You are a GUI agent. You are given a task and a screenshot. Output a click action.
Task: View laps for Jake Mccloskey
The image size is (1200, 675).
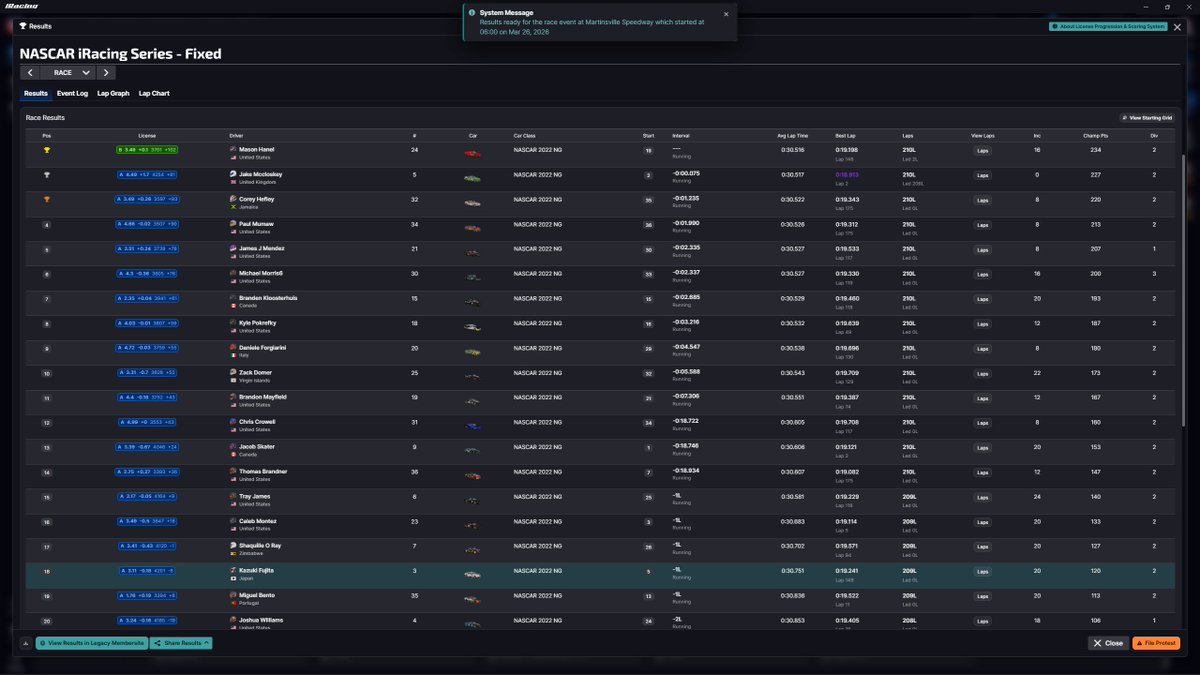point(983,175)
